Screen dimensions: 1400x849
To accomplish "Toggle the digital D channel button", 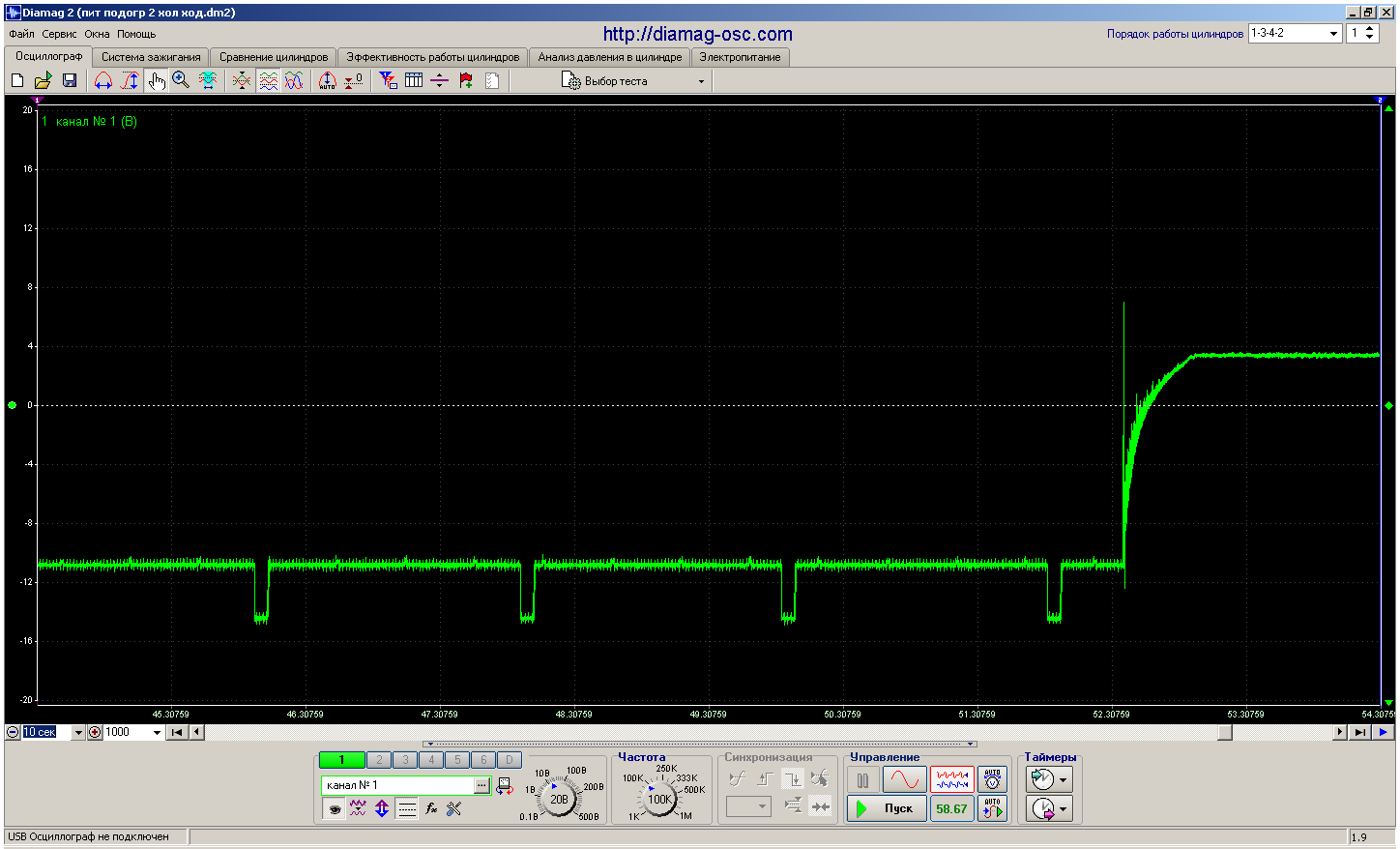I will pyautogui.click(x=510, y=760).
